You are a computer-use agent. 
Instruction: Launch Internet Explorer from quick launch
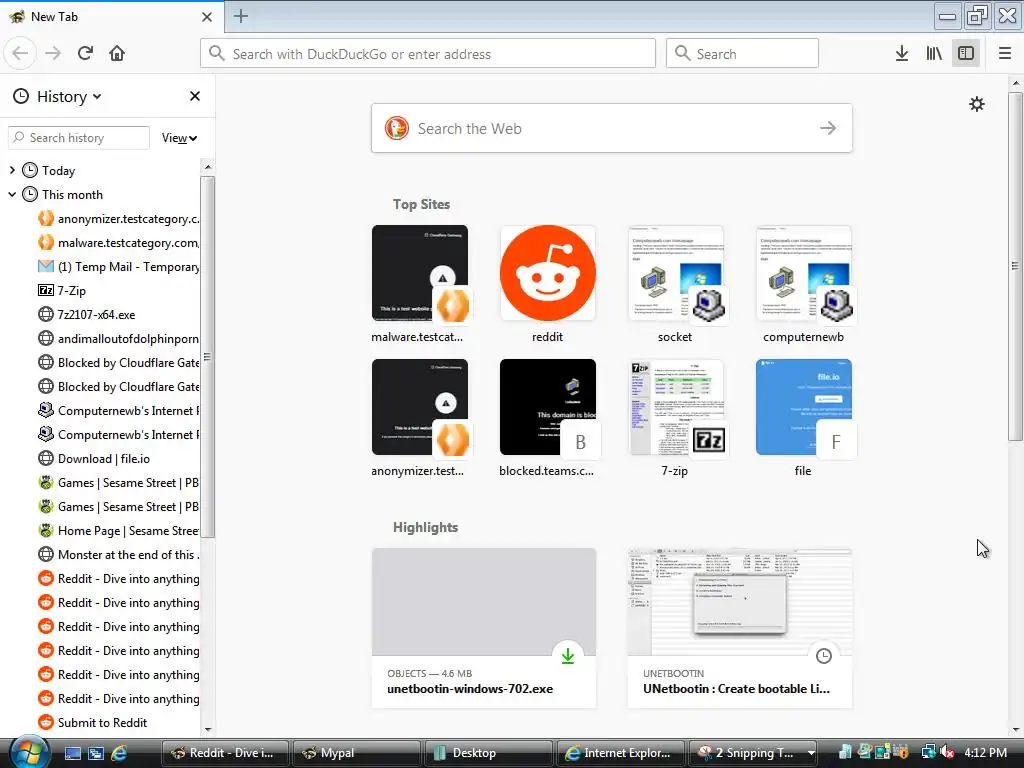(x=120, y=753)
